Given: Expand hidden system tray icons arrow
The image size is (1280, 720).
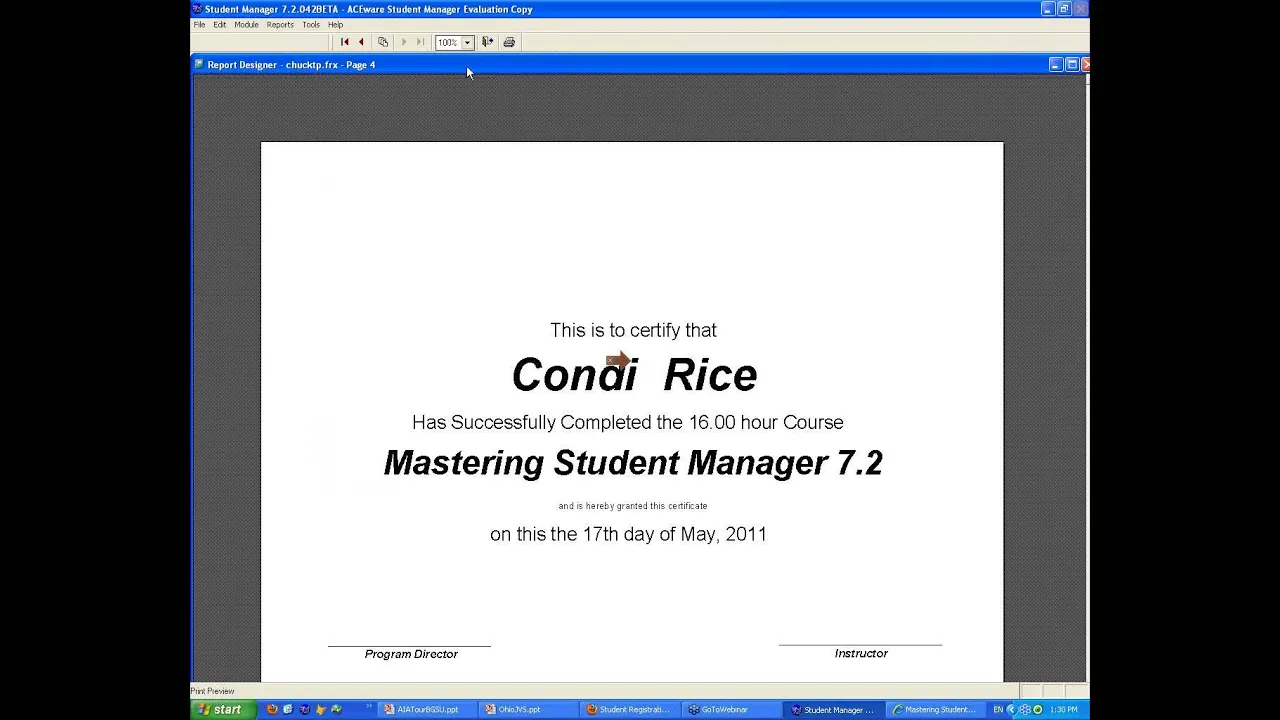Looking at the screenshot, I should [x=1011, y=709].
